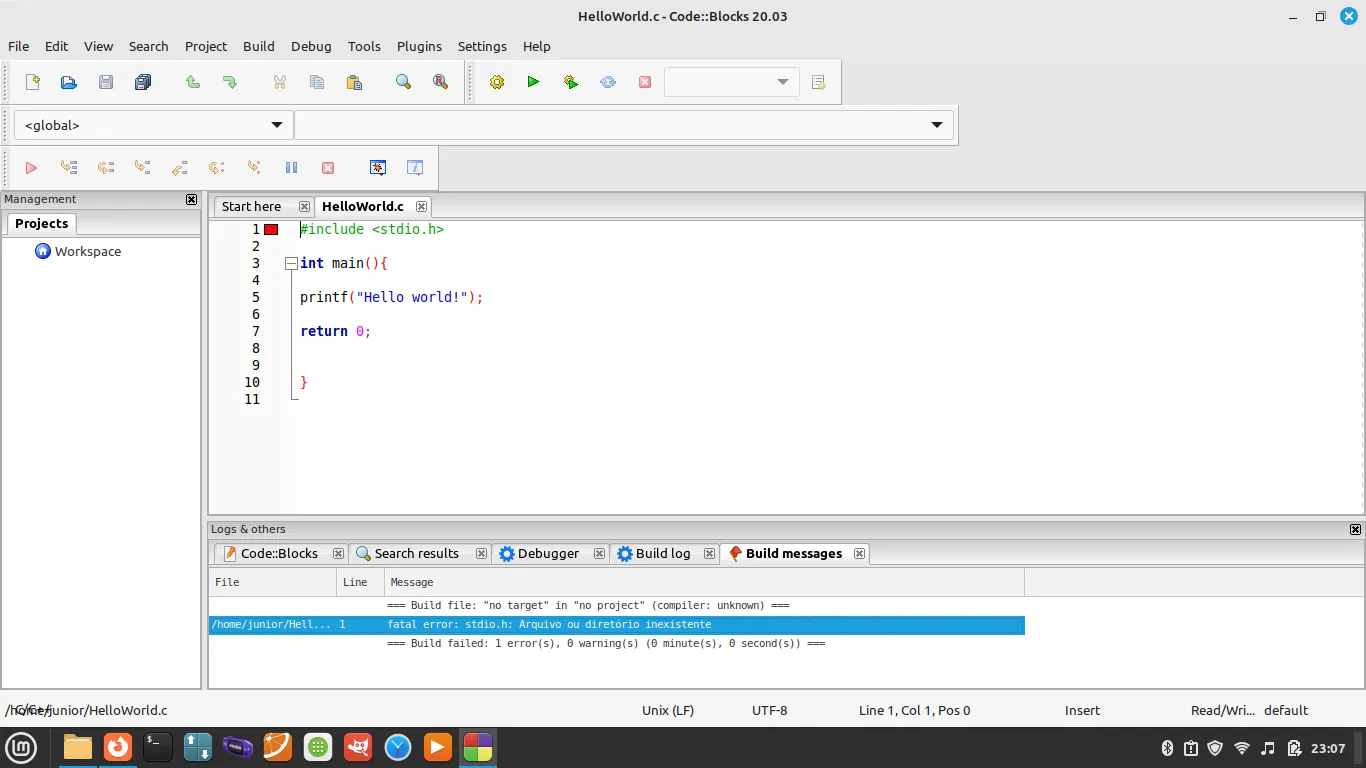Click the New file toolbar icon
The height and width of the screenshot is (768, 1366).
(x=33, y=82)
